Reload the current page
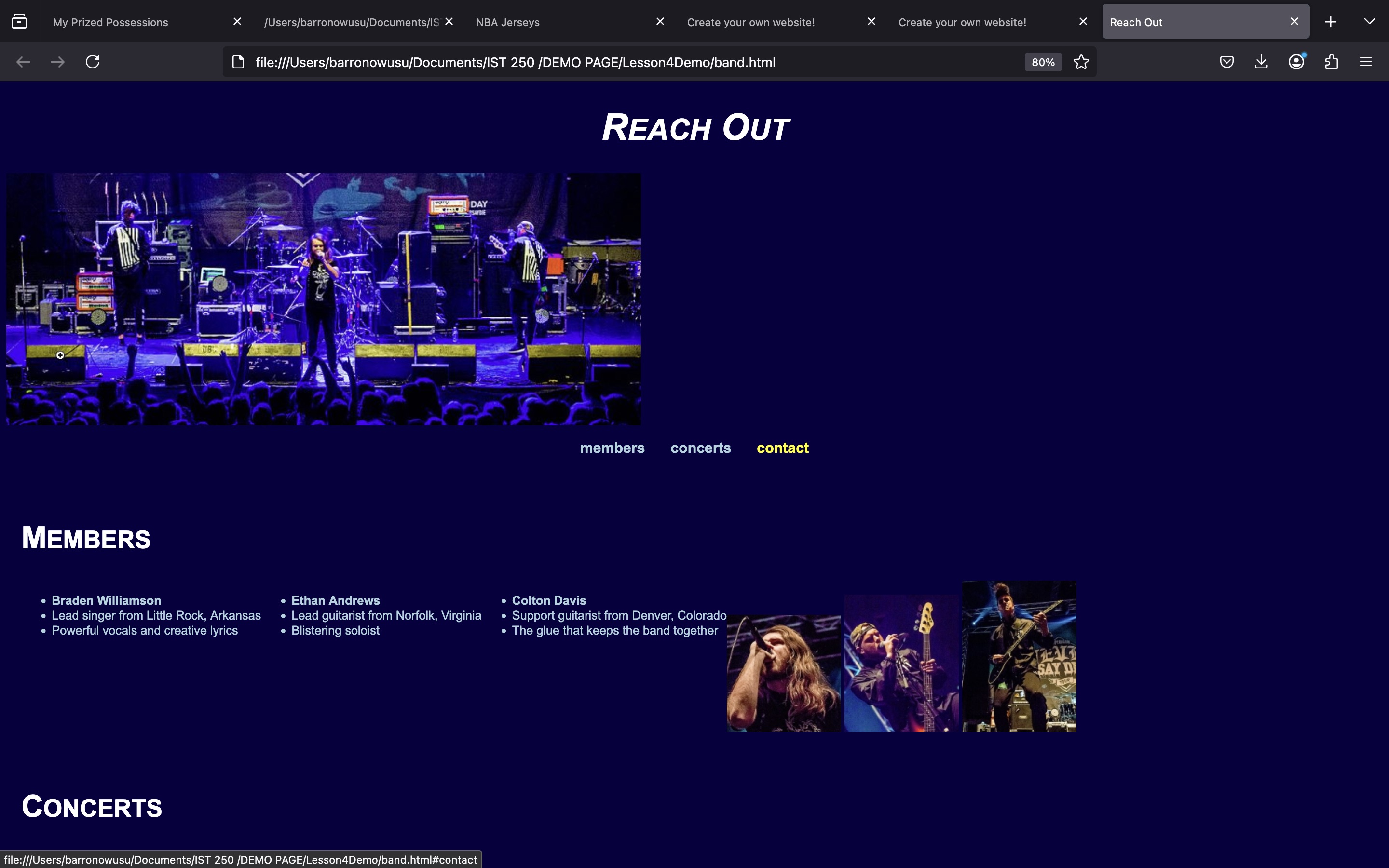Image resolution: width=1389 pixels, height=868 pixels. 93,61
